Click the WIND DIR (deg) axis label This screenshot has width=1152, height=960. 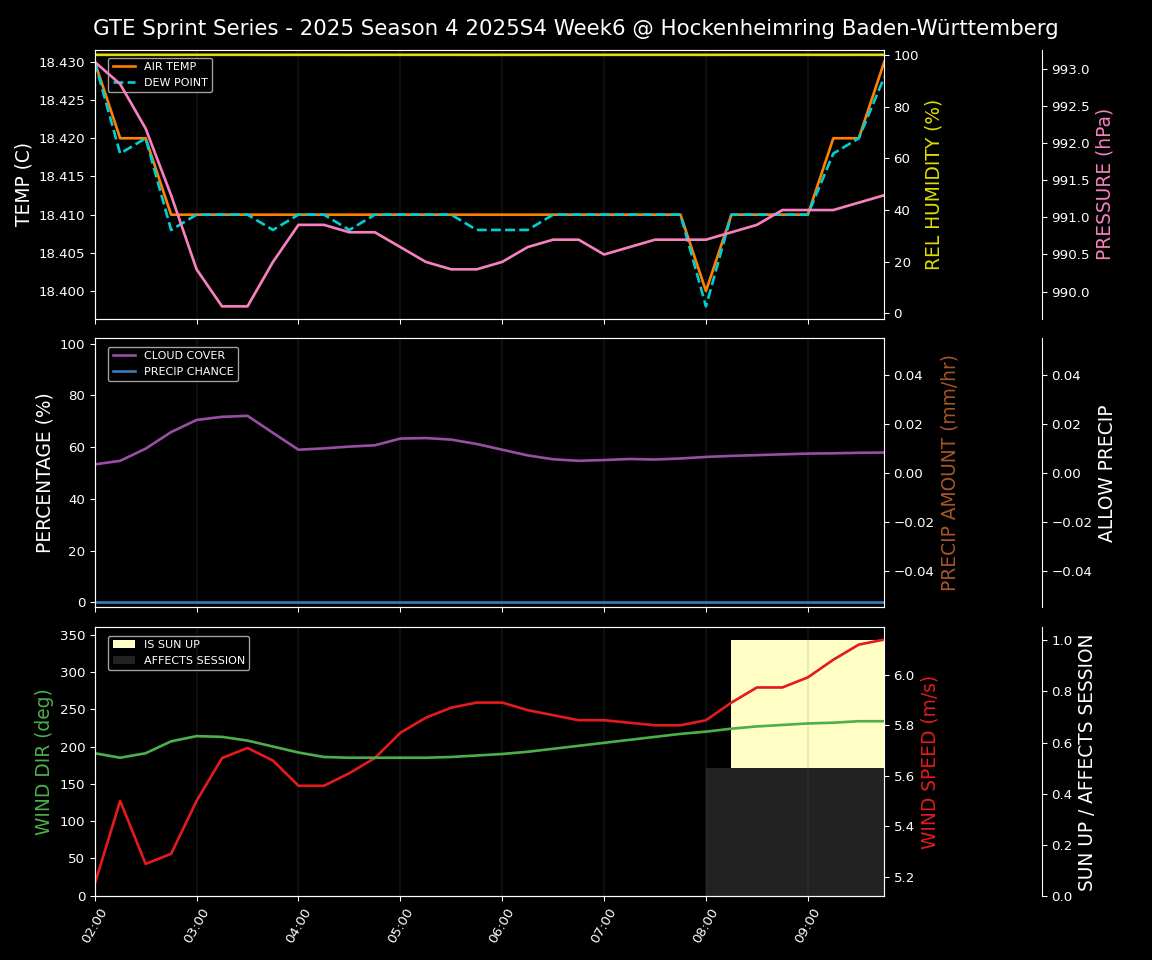tap(43, 762)
